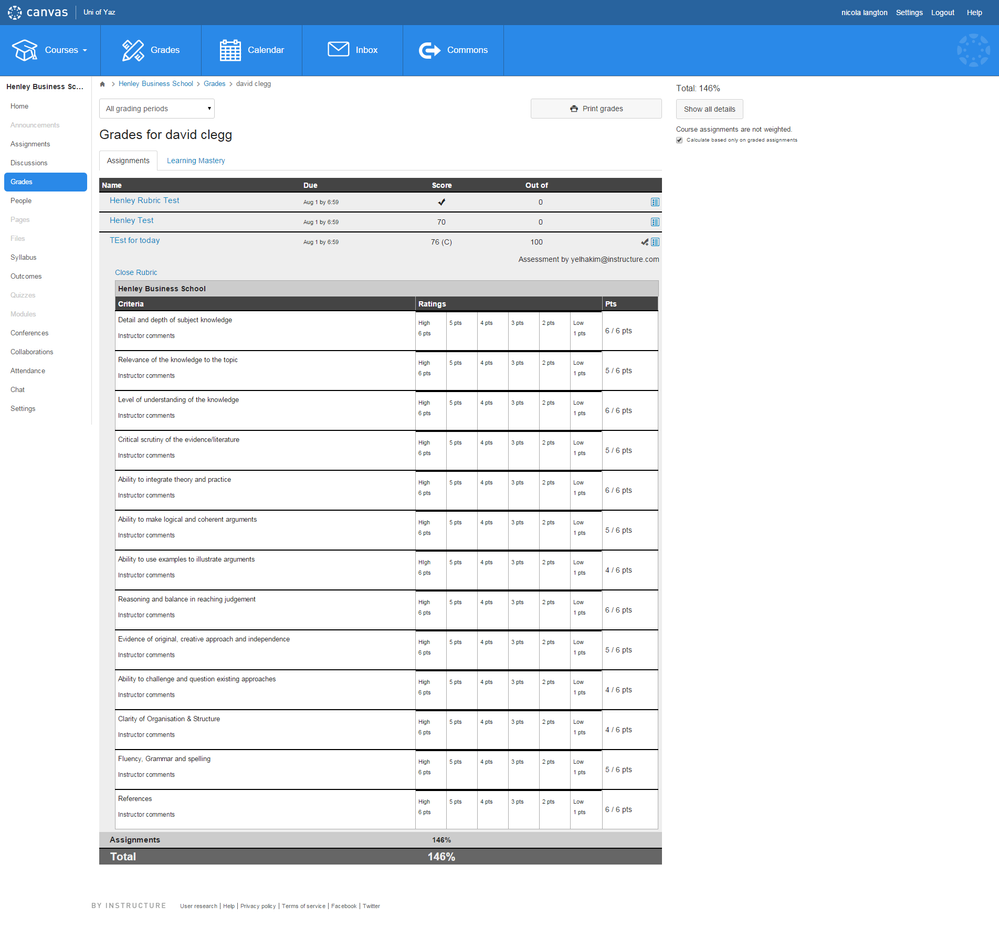Click the Print grades button

point(596,109)
